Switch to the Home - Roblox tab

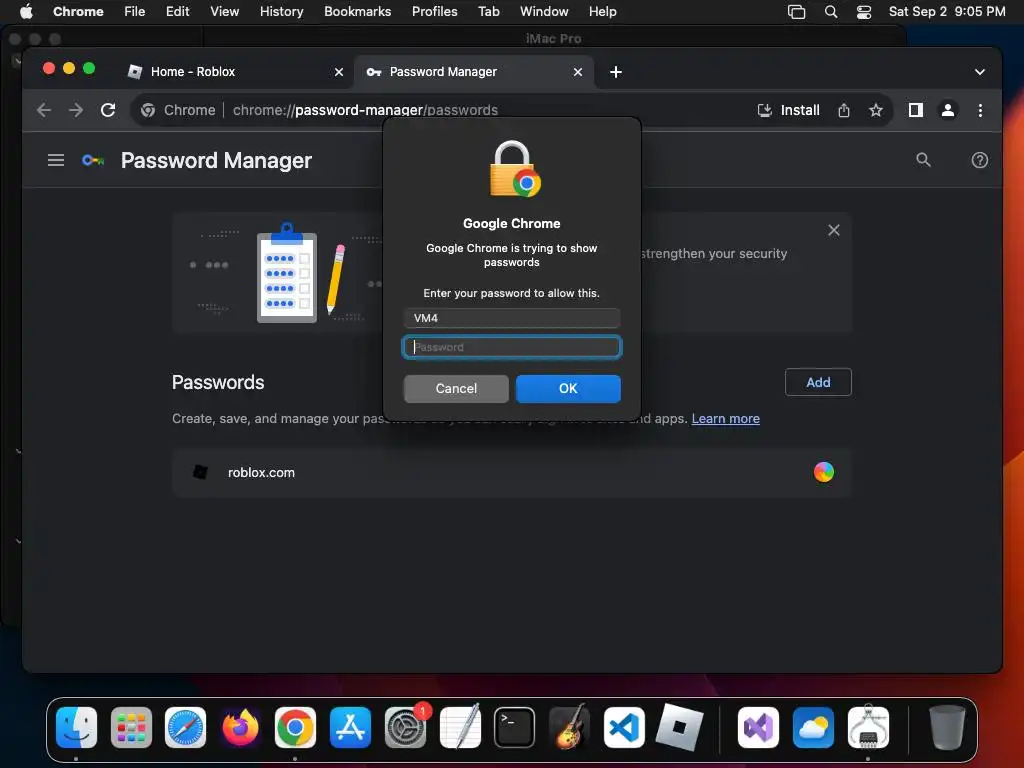[x=235, y=72]
